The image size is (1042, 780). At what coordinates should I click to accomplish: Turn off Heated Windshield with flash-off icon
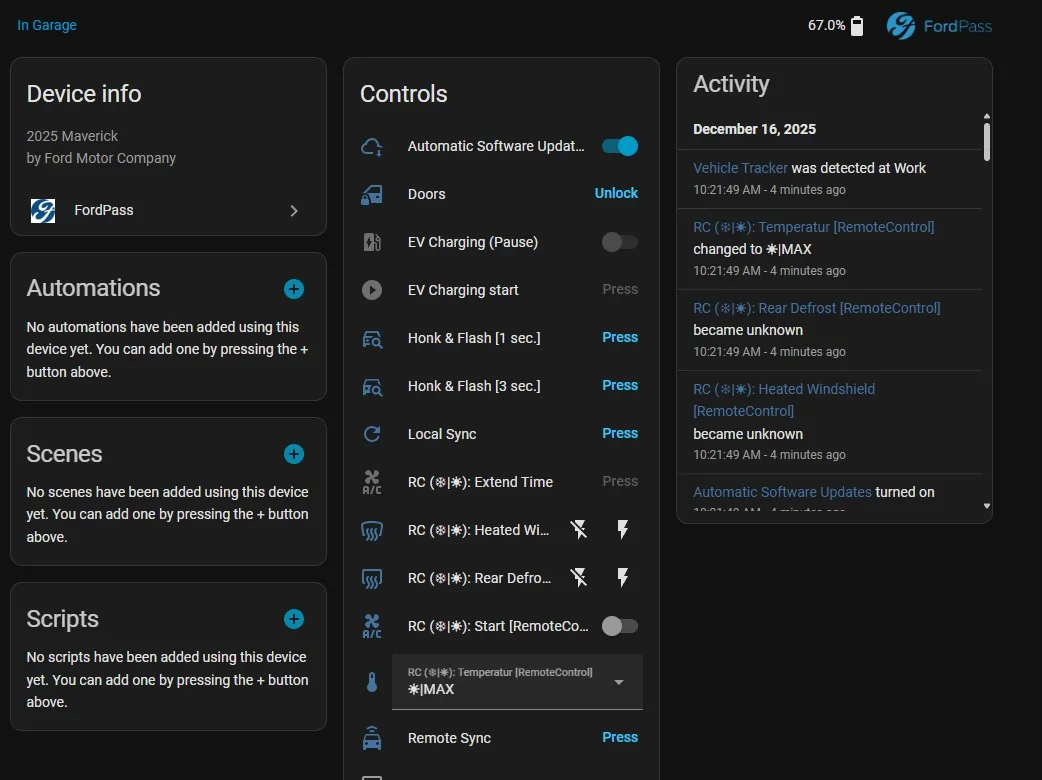tap(579, 530)
